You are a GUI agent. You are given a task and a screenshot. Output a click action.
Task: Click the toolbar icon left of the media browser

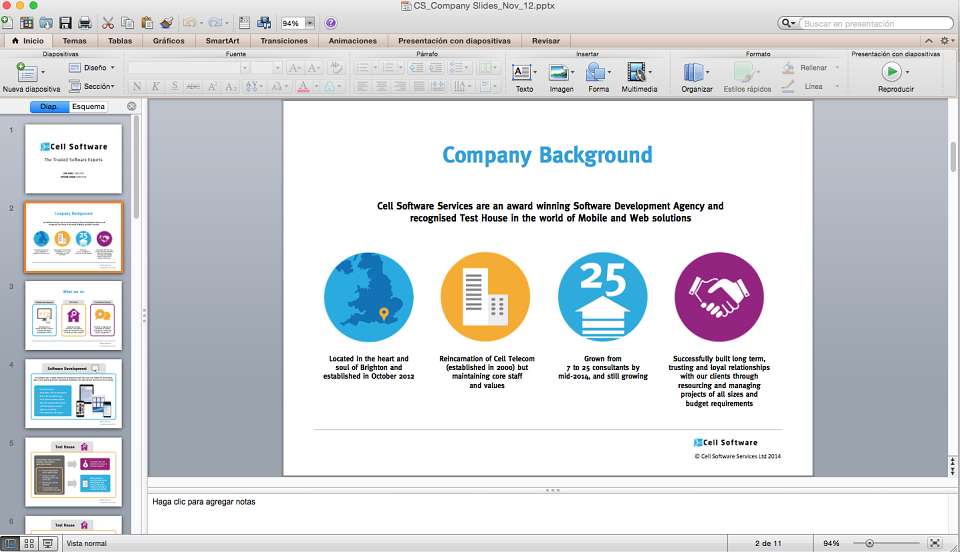point(244,23)
